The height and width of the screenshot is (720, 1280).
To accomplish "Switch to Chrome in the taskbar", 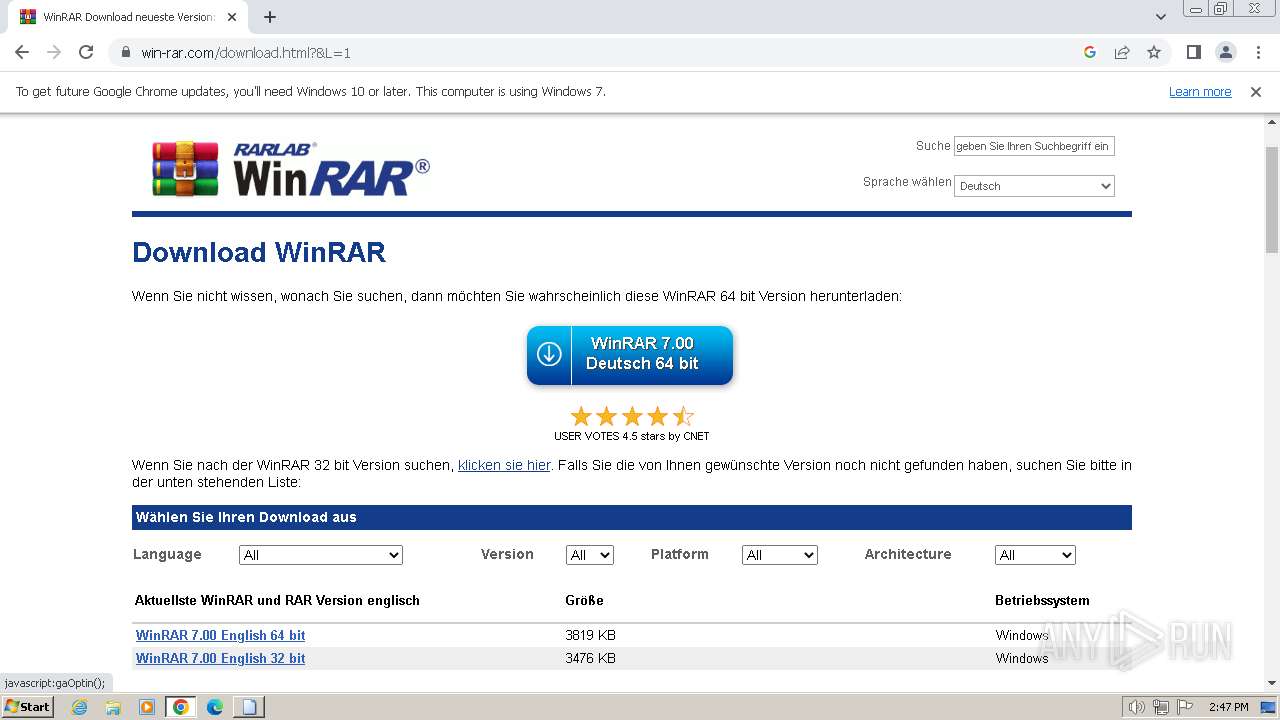I will pyautogui.click(x=181, y=707).
